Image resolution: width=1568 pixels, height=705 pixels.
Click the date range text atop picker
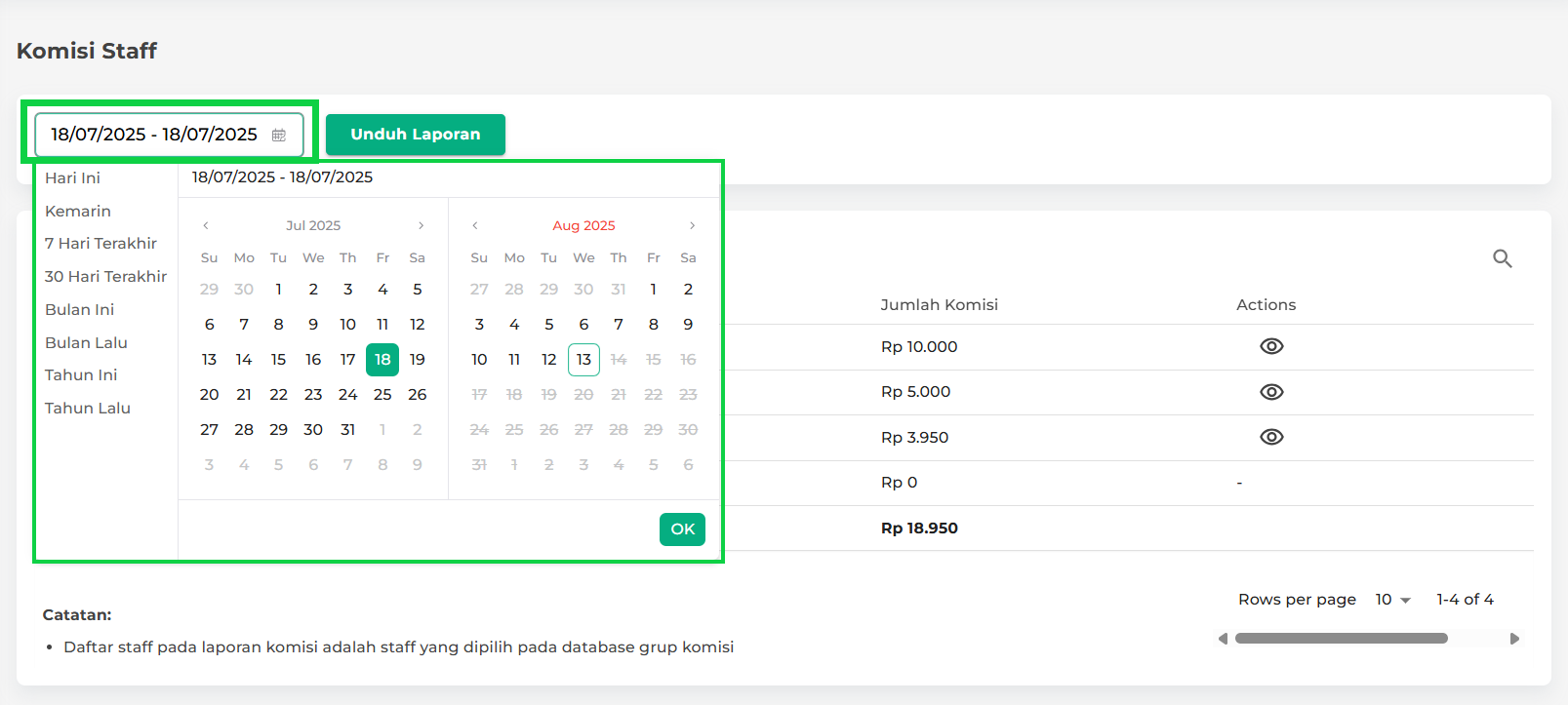tap(283, 177)
